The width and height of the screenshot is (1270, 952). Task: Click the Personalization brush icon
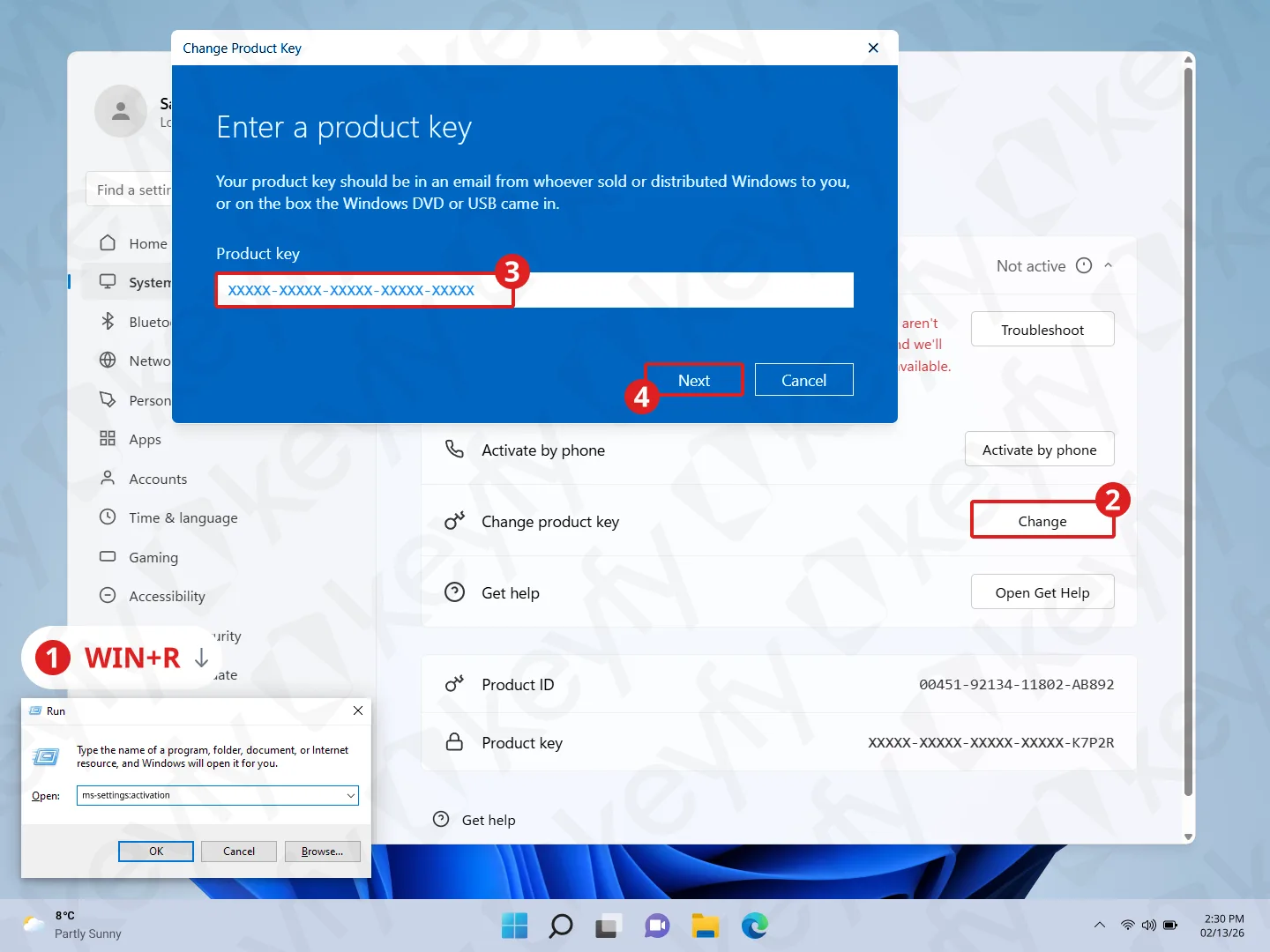[108, 399]
